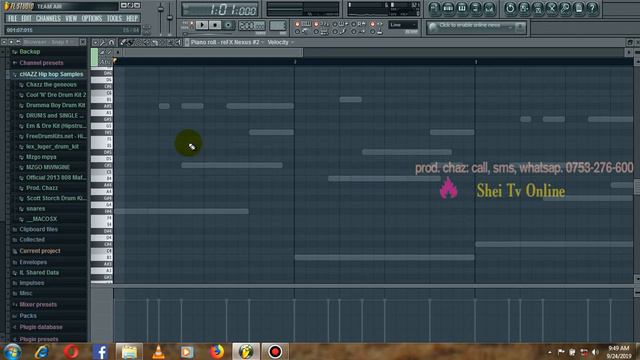This screenshot has height=360, width=640.
Task: Select the Paint brush tool in piano roll
Action: [131, 42]
